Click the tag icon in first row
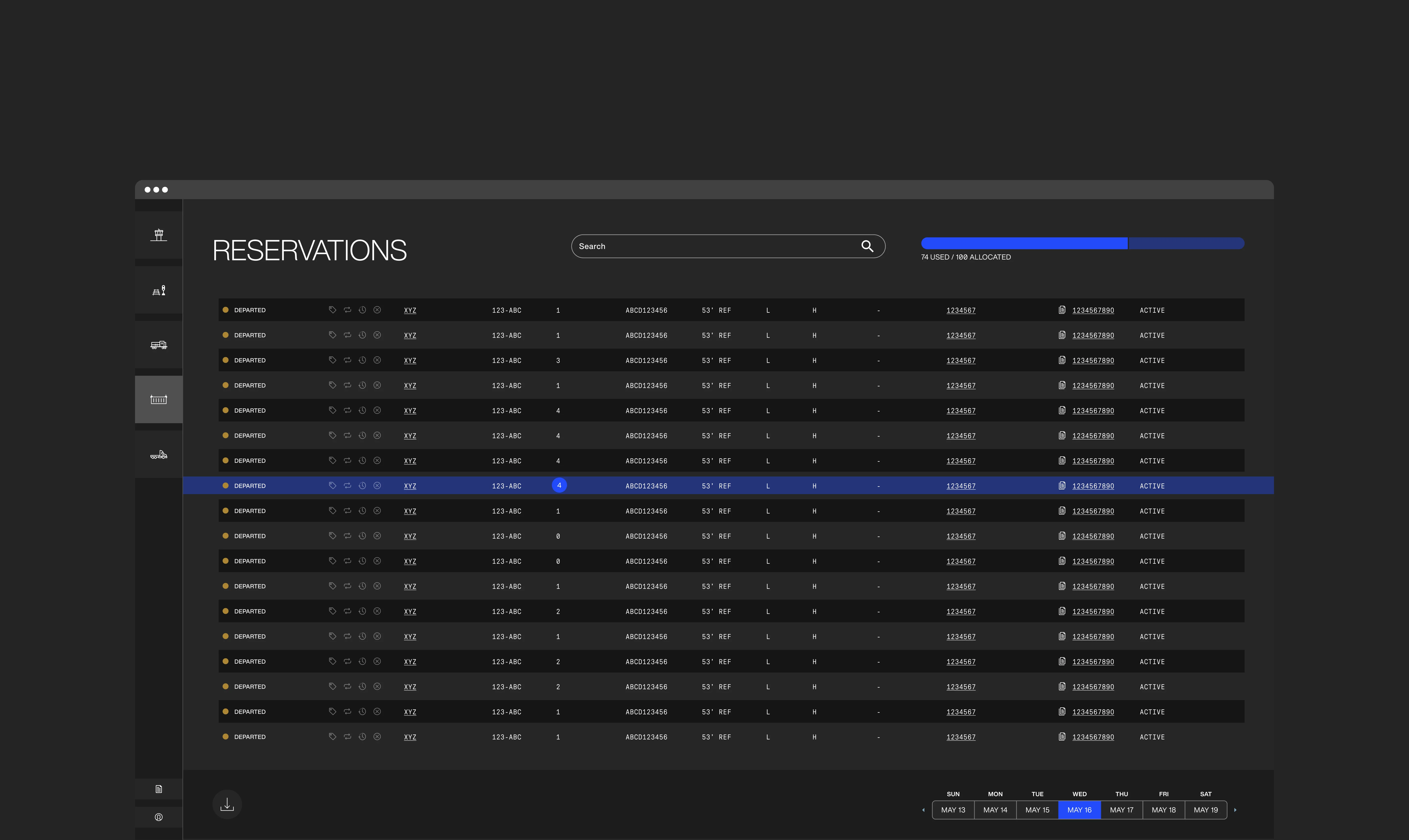This screenshot has height=840, width=1409. click(x=332, y=310)
